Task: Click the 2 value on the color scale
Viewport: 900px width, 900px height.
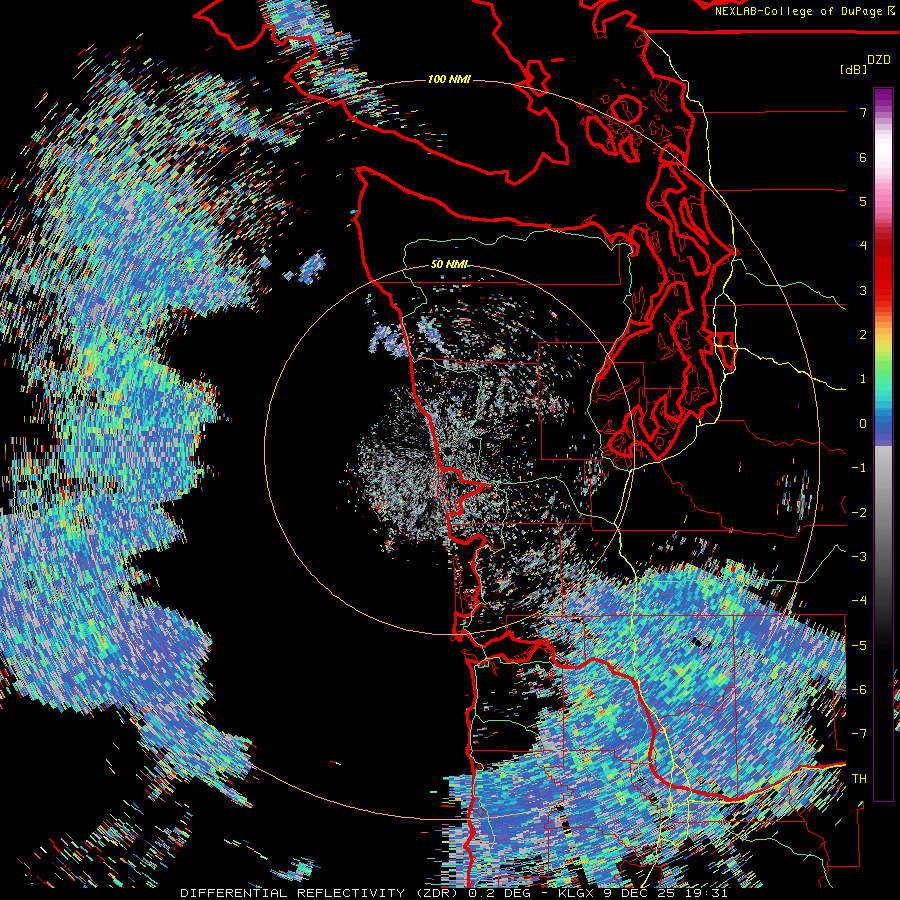Action: 863,335
